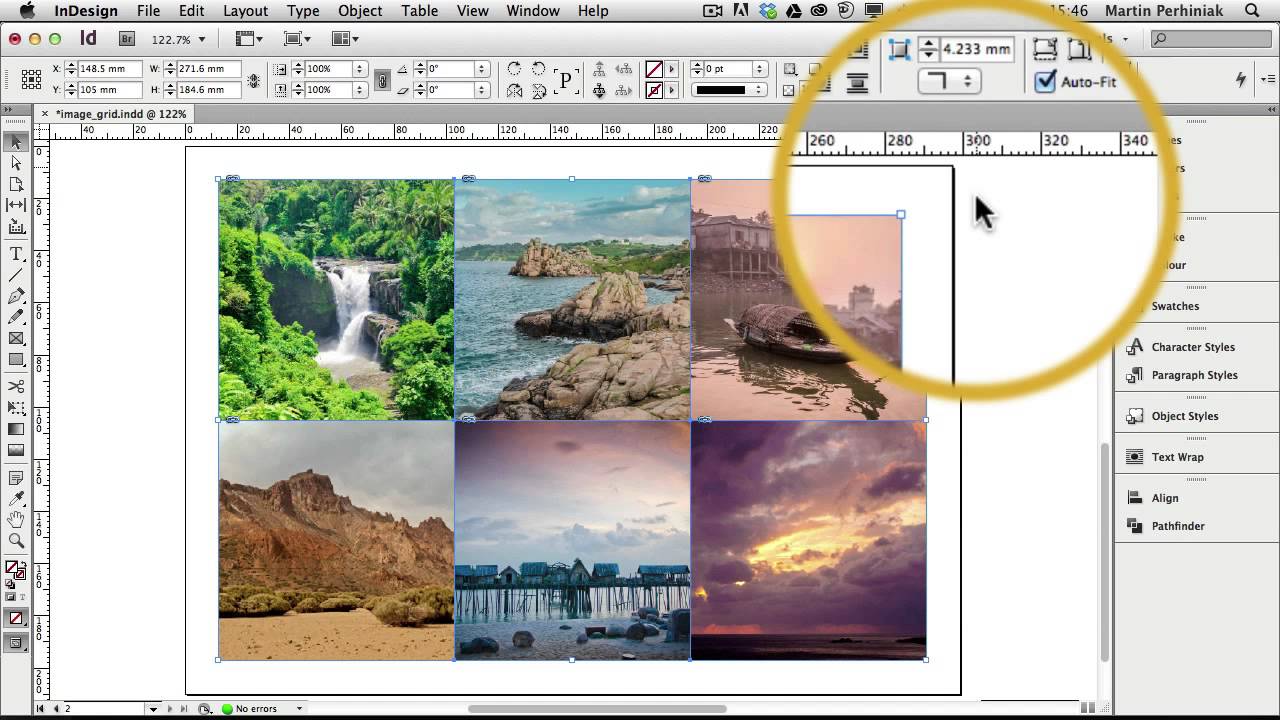Toggle the view mode button in Tools panel
1280x720 pixels.
coord(16,643)
